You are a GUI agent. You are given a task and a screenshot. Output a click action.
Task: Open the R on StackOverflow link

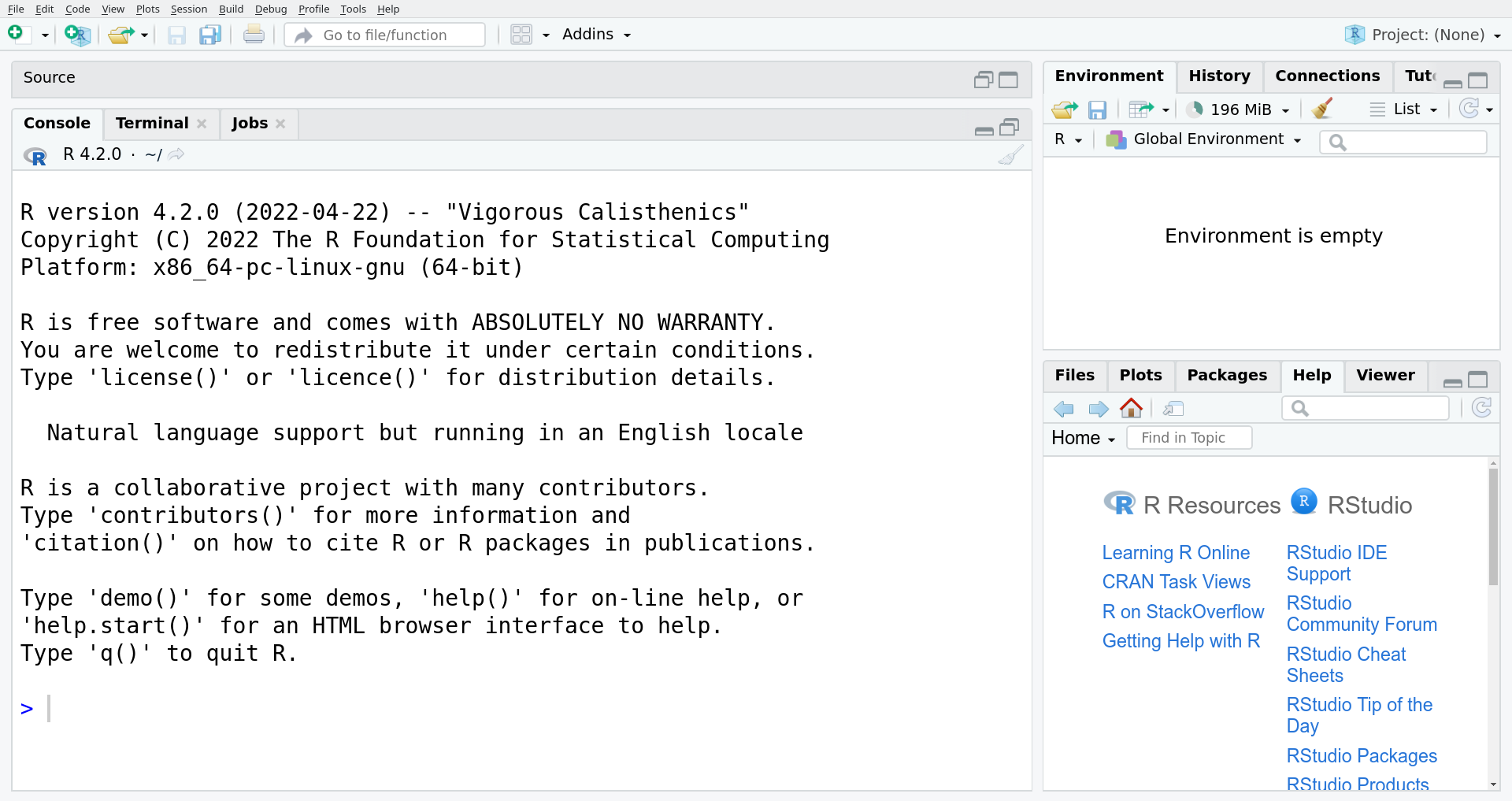pos(1183,612)
